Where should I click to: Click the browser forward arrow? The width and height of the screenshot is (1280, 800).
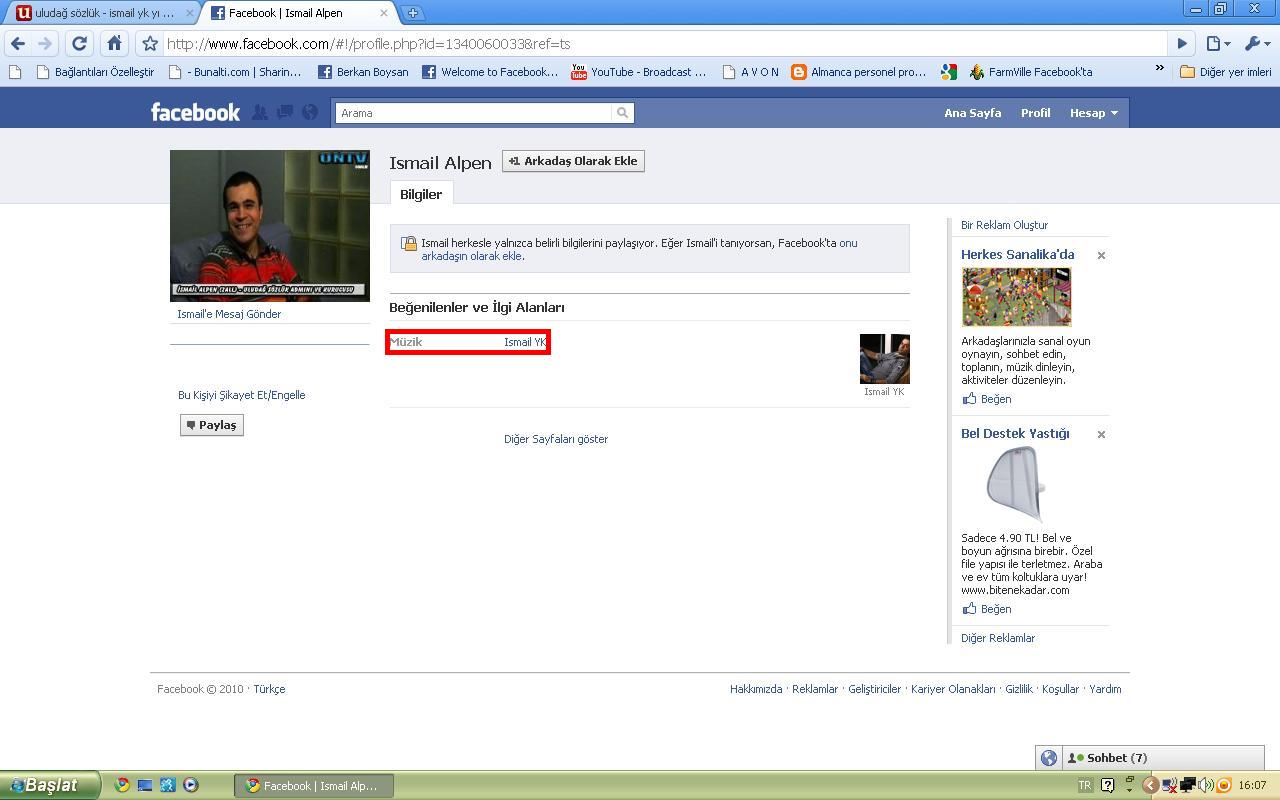tap(44, 44)
